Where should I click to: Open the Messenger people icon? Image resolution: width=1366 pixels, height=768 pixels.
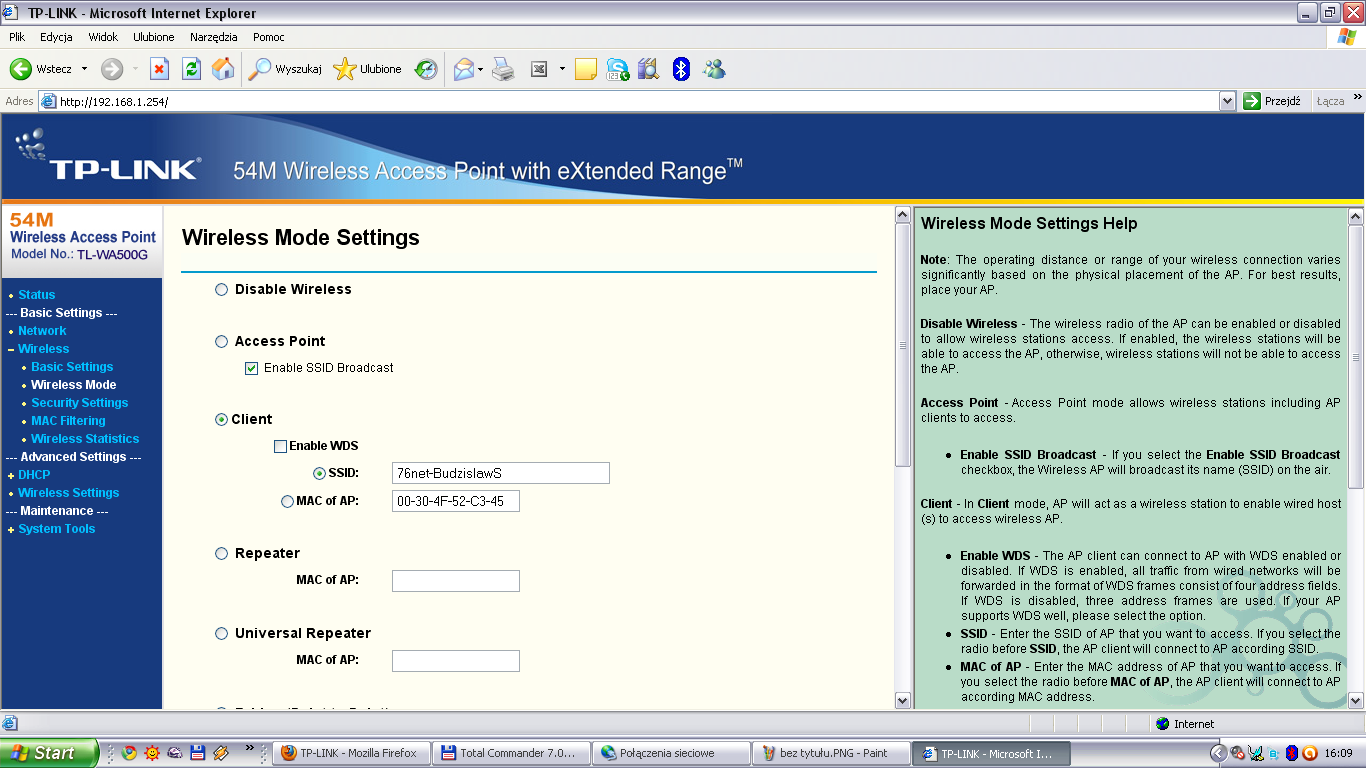(x=714, y=69)
